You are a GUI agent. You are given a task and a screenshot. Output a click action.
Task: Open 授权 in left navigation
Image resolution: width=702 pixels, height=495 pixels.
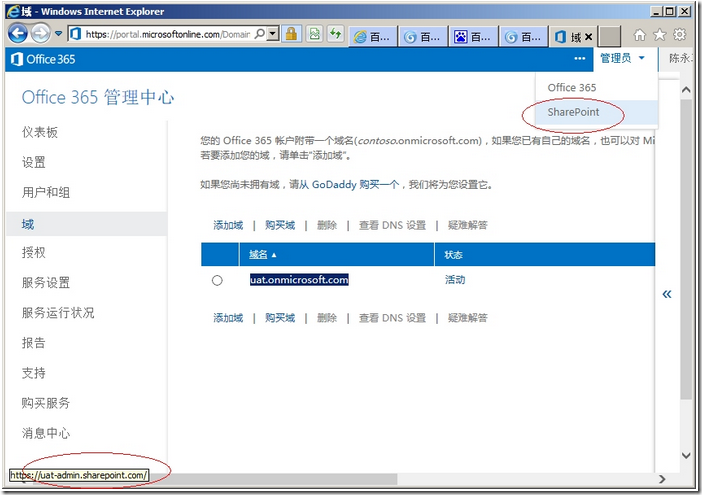[x=34, y=252]
